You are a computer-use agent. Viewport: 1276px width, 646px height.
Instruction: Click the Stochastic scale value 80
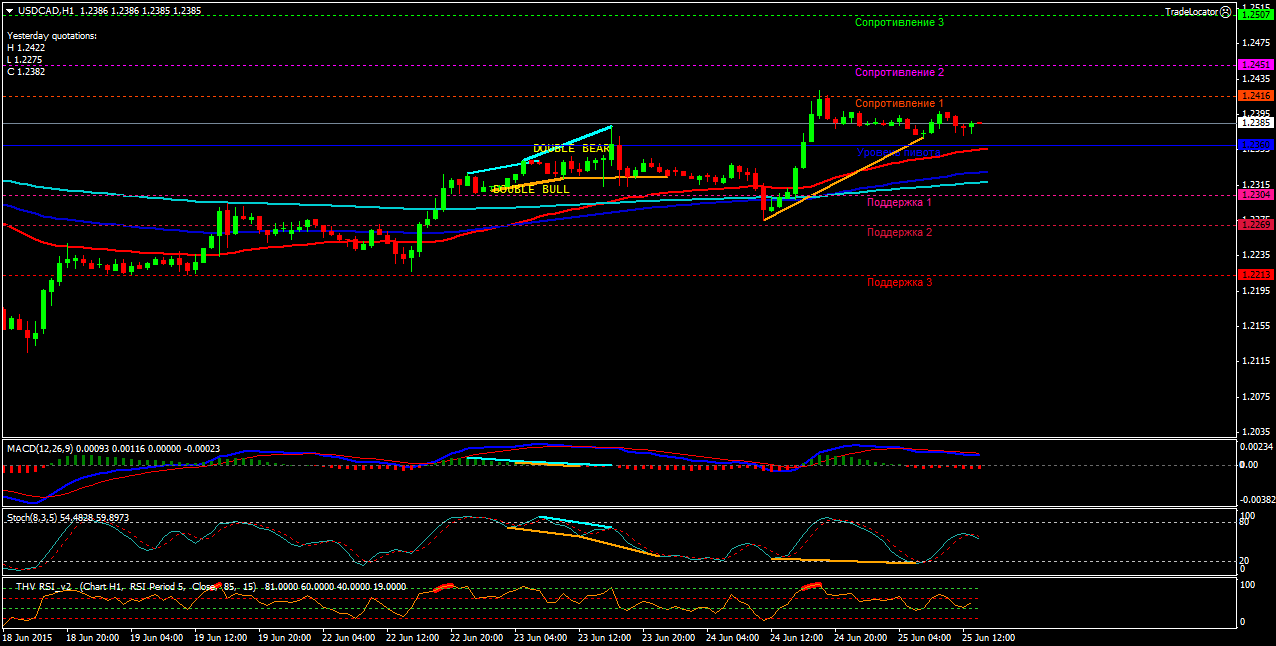pos(1245,522)
